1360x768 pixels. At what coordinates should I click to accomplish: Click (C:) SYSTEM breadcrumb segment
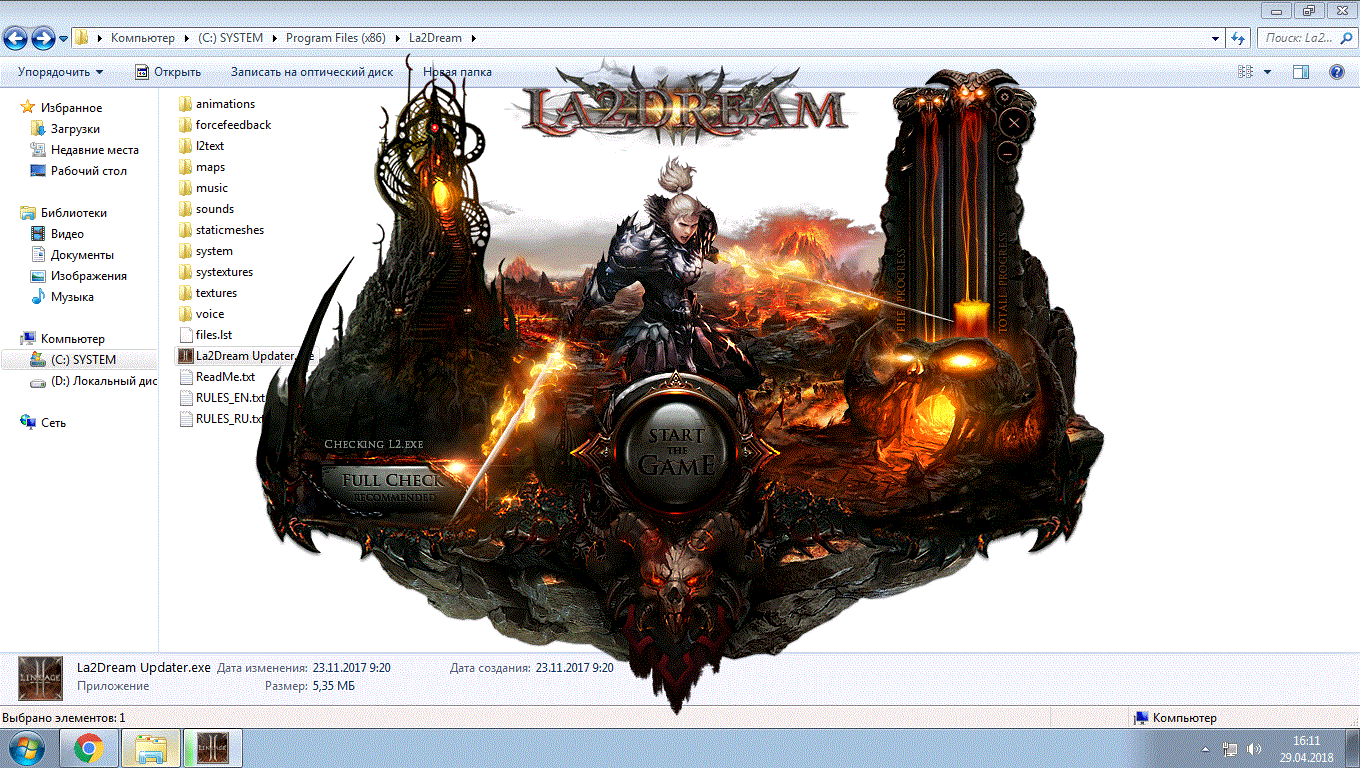coord(230,38)
